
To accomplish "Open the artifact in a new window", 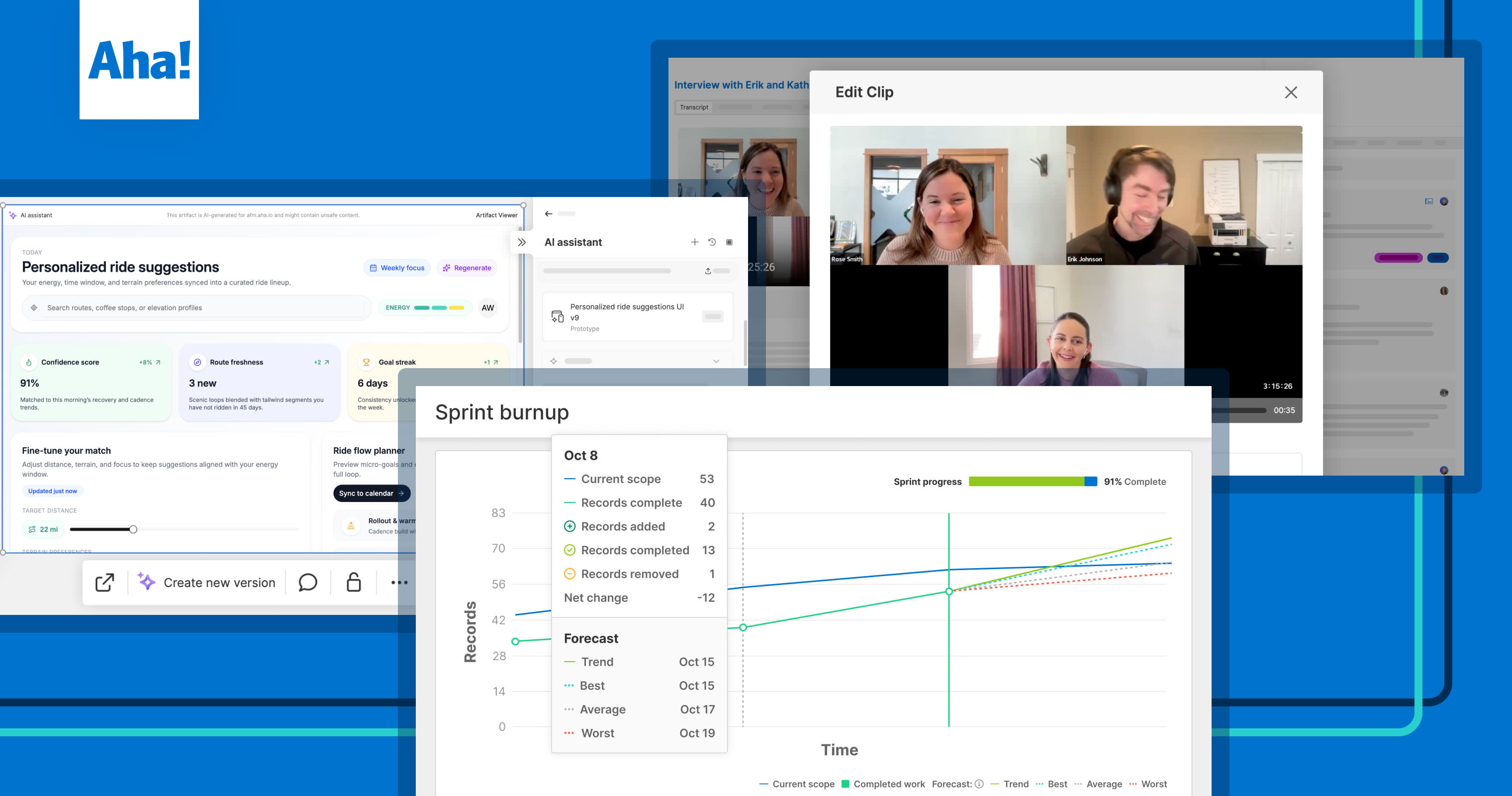I will [x=104, y=582].
